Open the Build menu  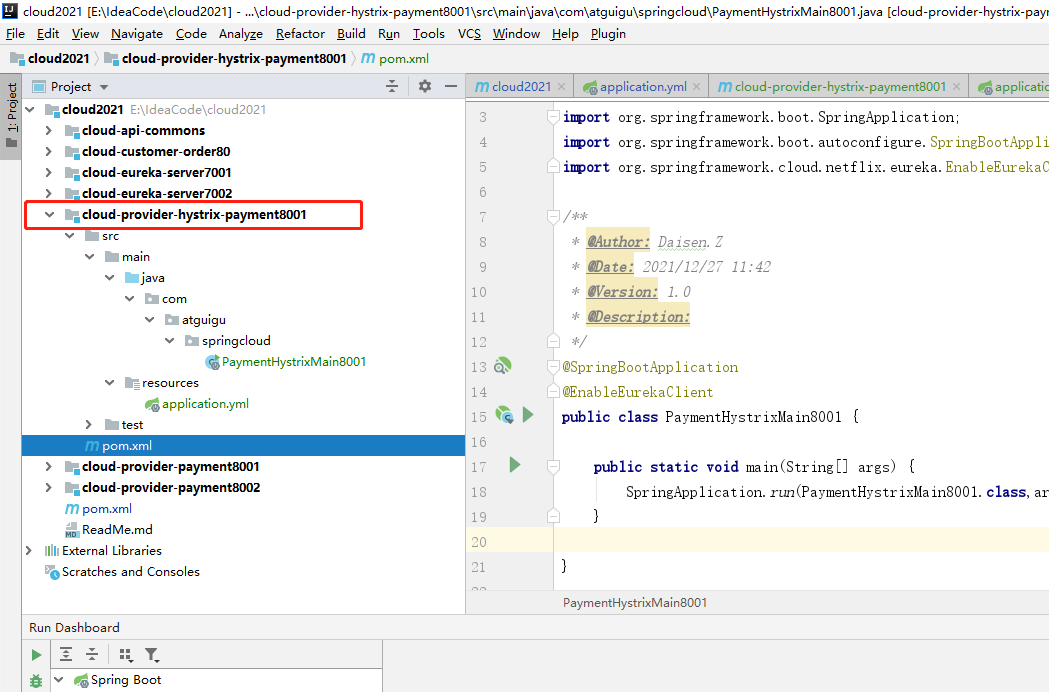351,33
